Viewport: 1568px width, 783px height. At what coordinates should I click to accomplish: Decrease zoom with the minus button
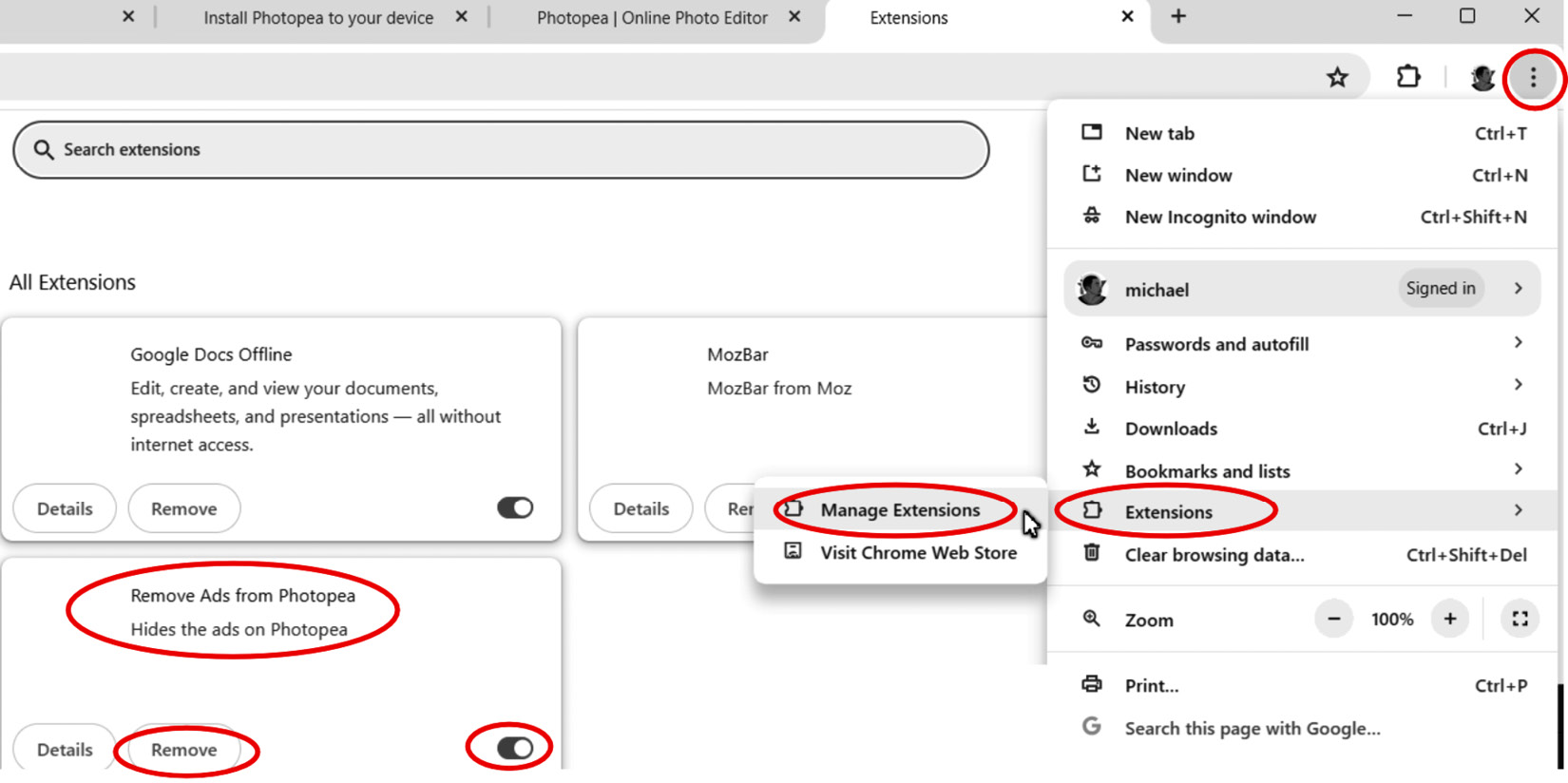[1333, 619]
